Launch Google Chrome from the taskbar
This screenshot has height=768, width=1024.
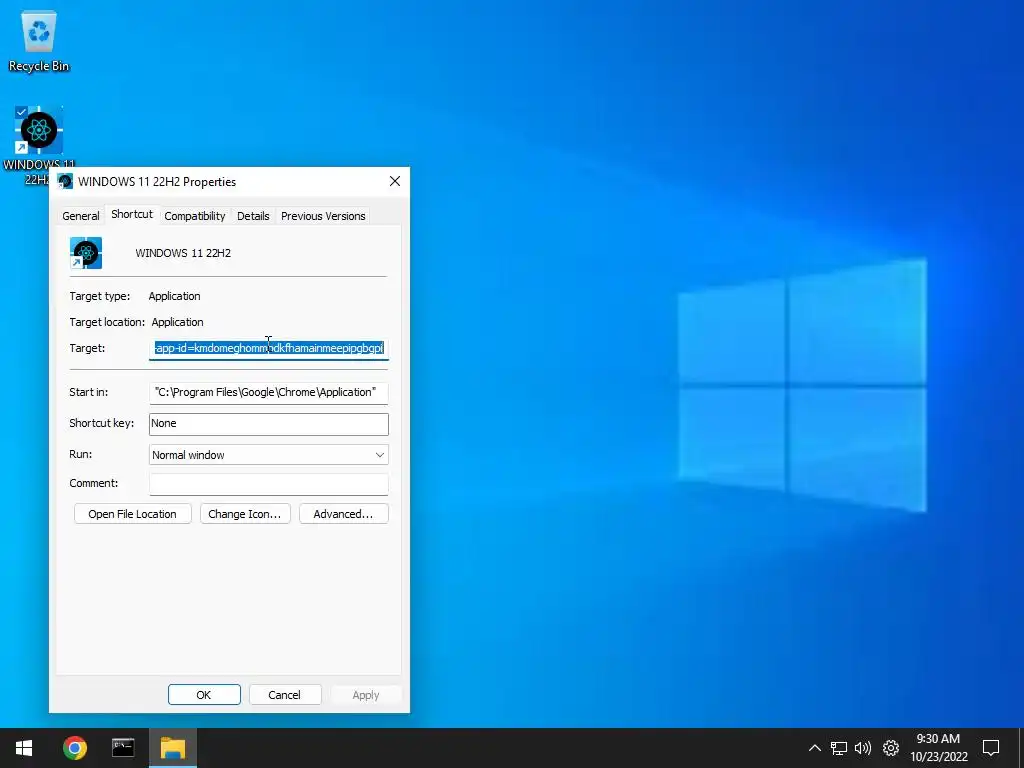click(x=74, y=748)
